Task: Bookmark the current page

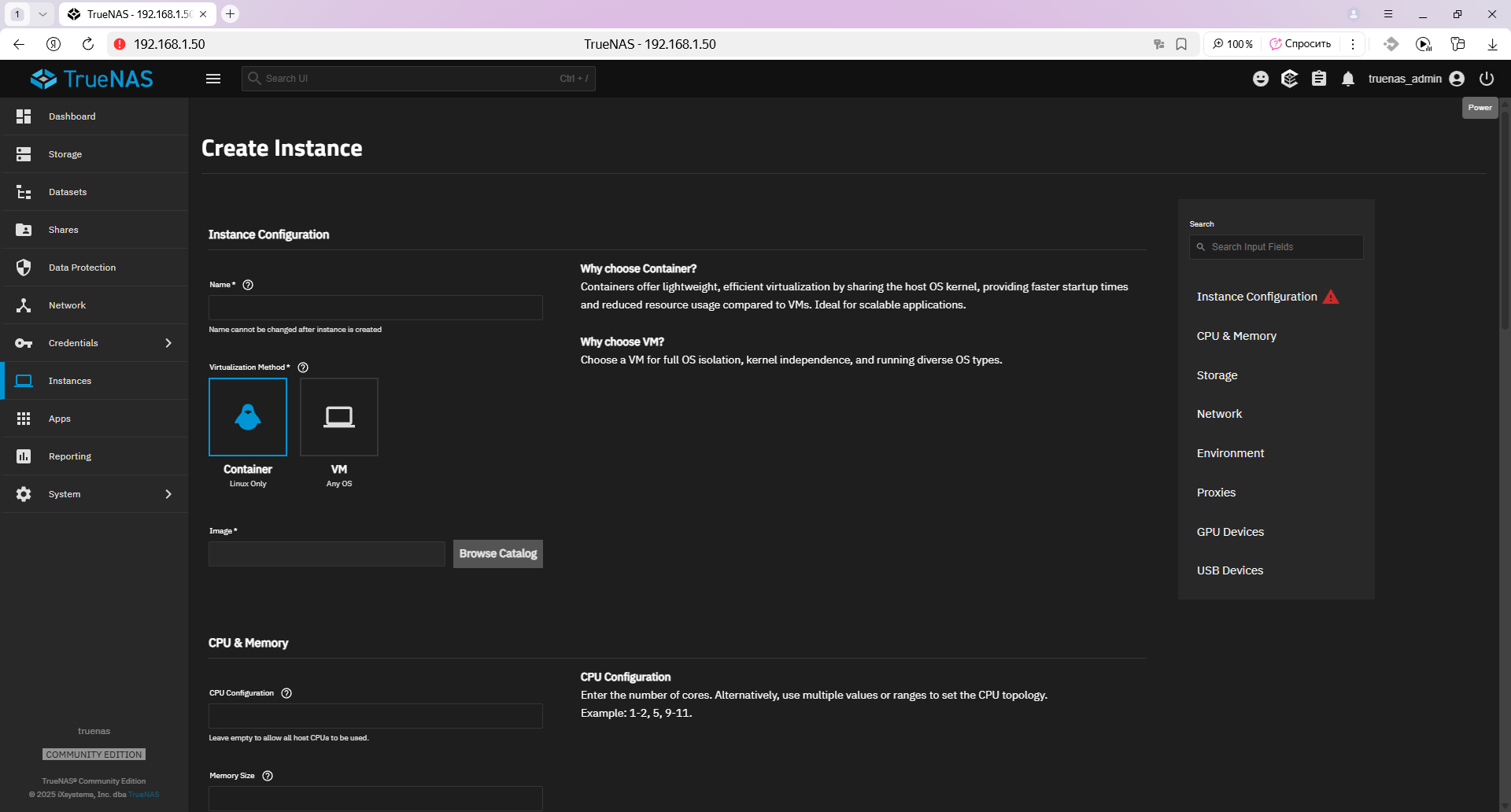Action: click(1181, 44)
